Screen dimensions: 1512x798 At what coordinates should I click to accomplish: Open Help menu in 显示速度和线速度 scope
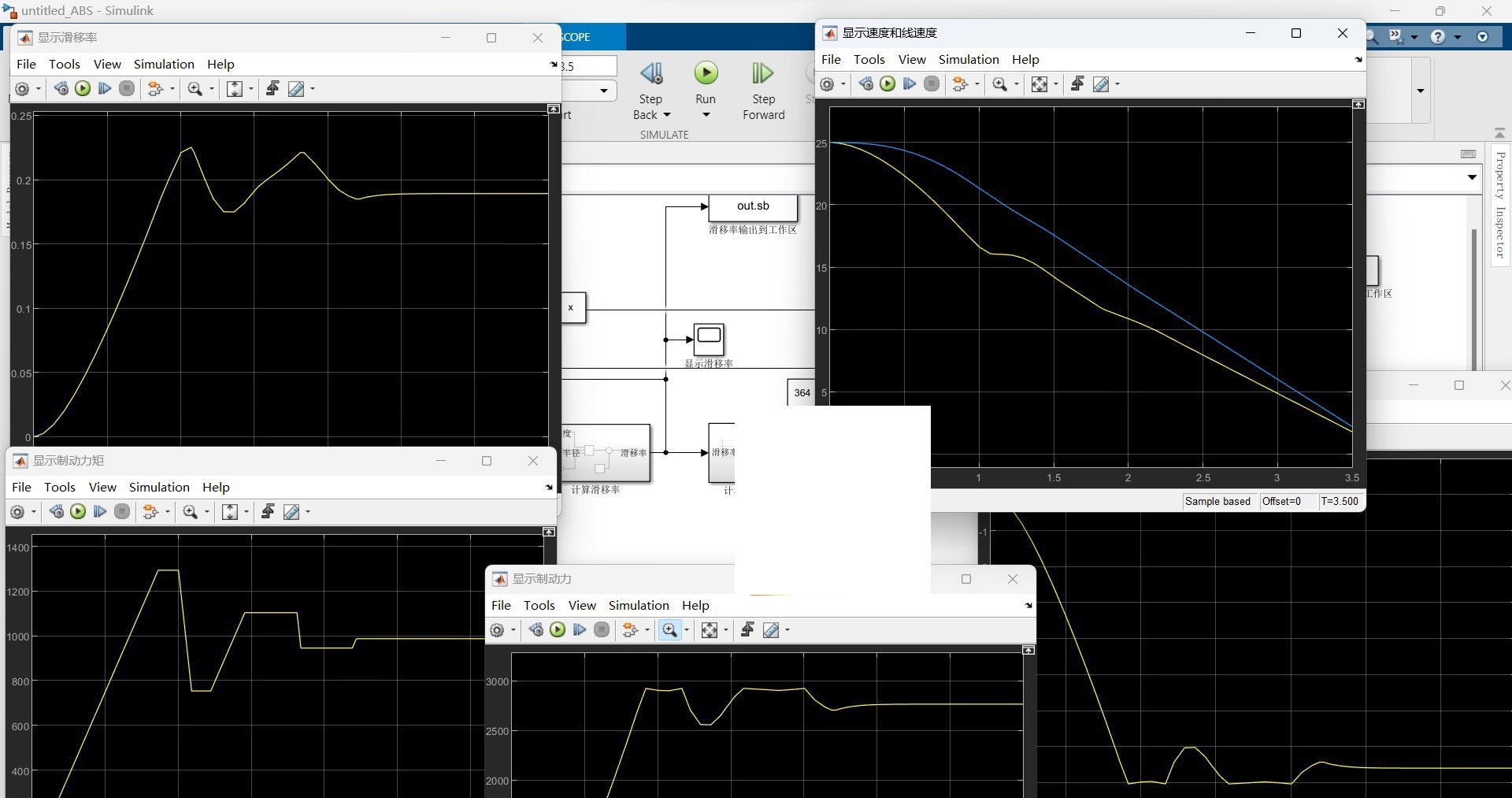1025,59
